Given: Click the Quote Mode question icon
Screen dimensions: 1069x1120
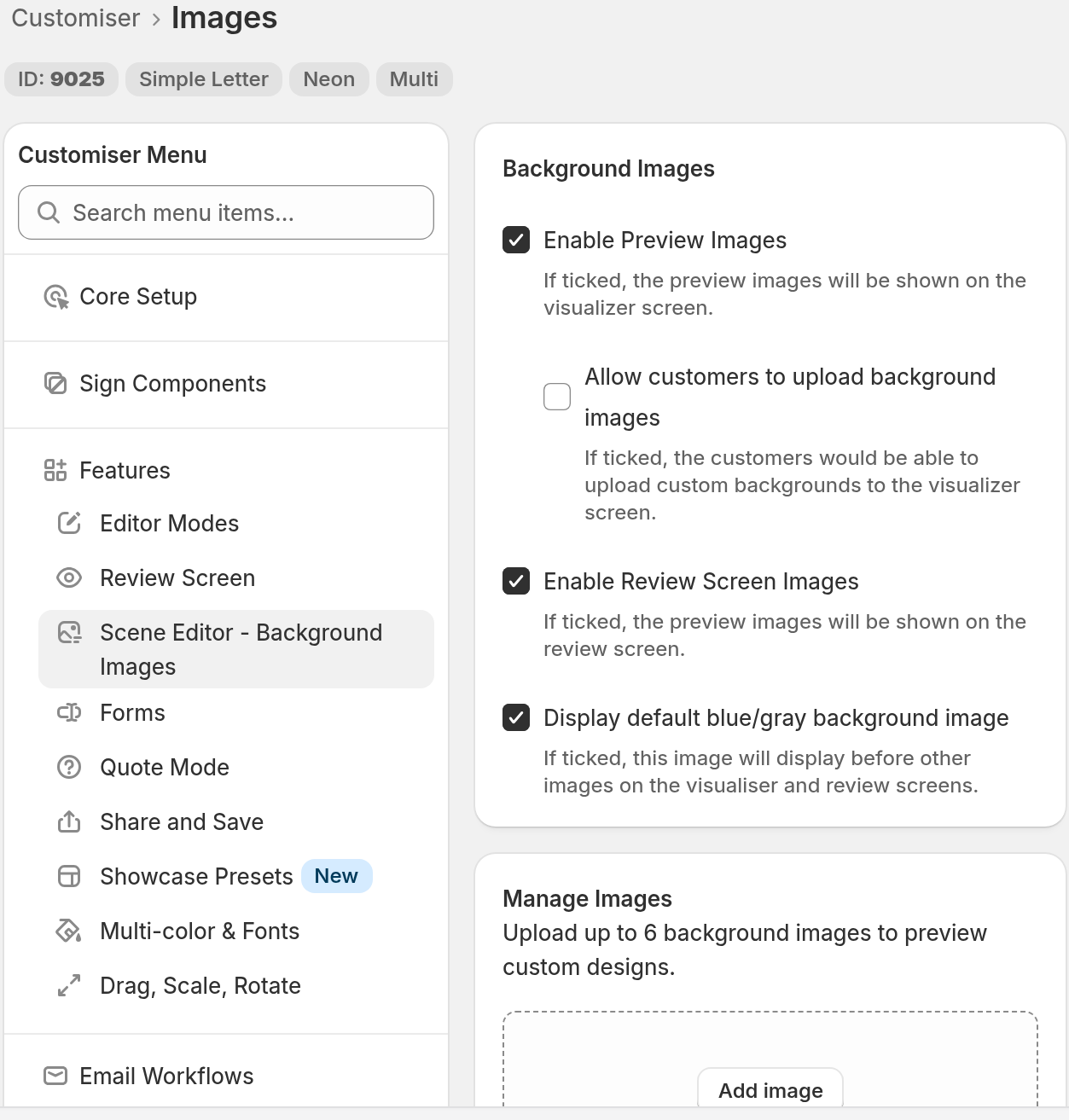Looking at the screenshot, I should 69,767.
